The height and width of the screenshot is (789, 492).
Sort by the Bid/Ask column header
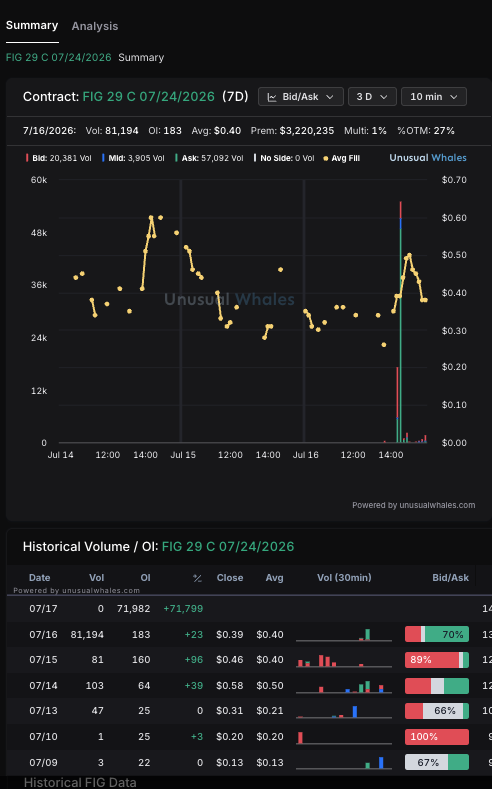point(450,578)
